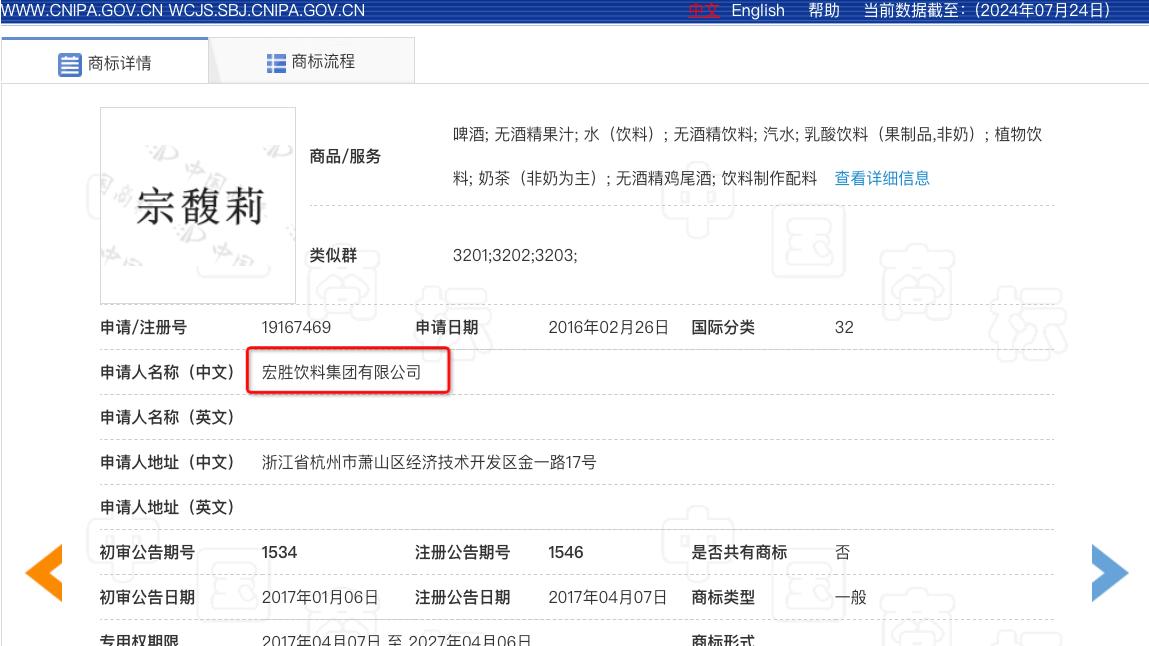Open the 帮助 help page
The height and width of the screenshot is (646, 1149).
click(824, 11)
